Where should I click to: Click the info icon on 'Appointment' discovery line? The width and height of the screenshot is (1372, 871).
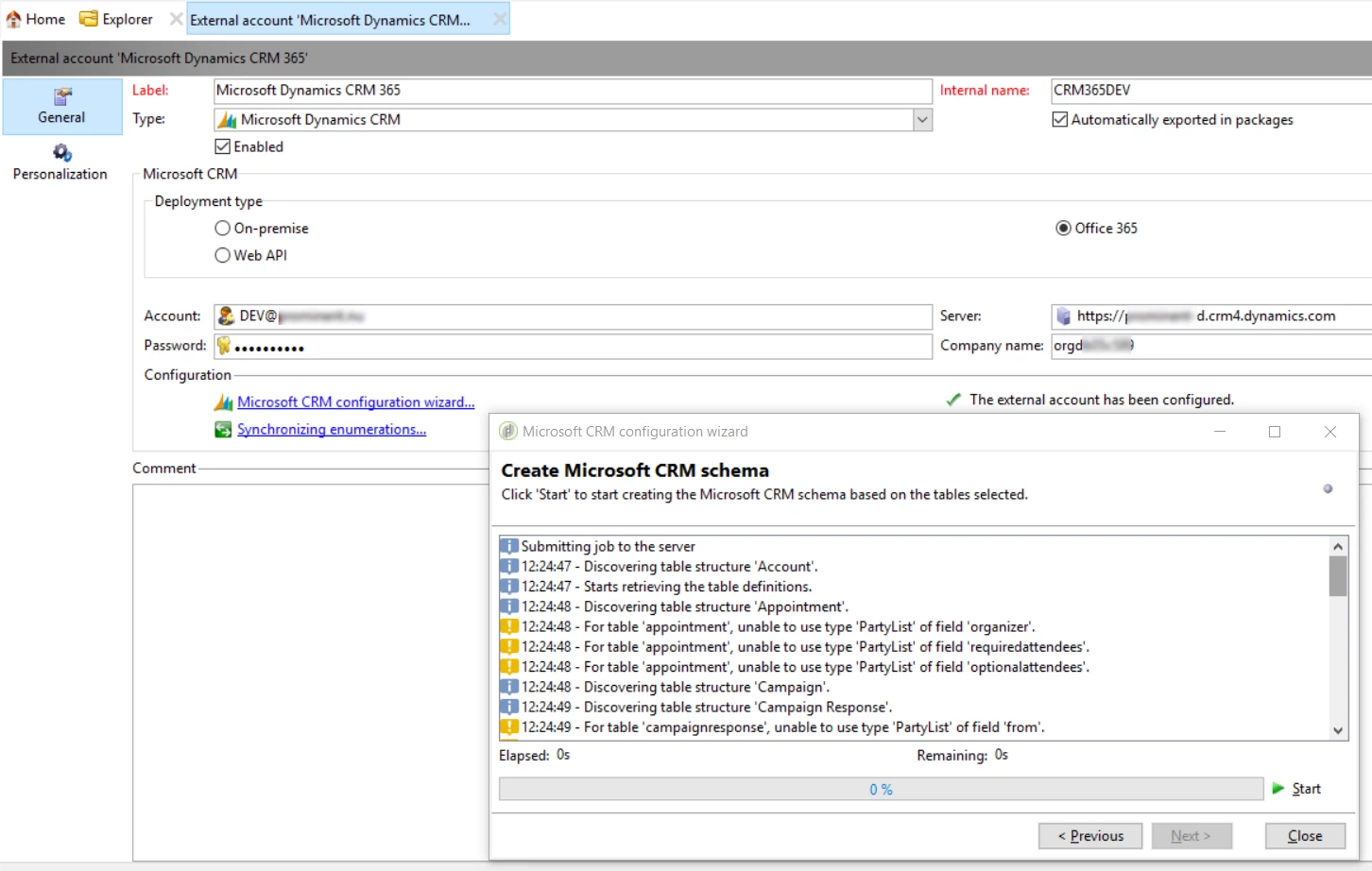[509, 607]
